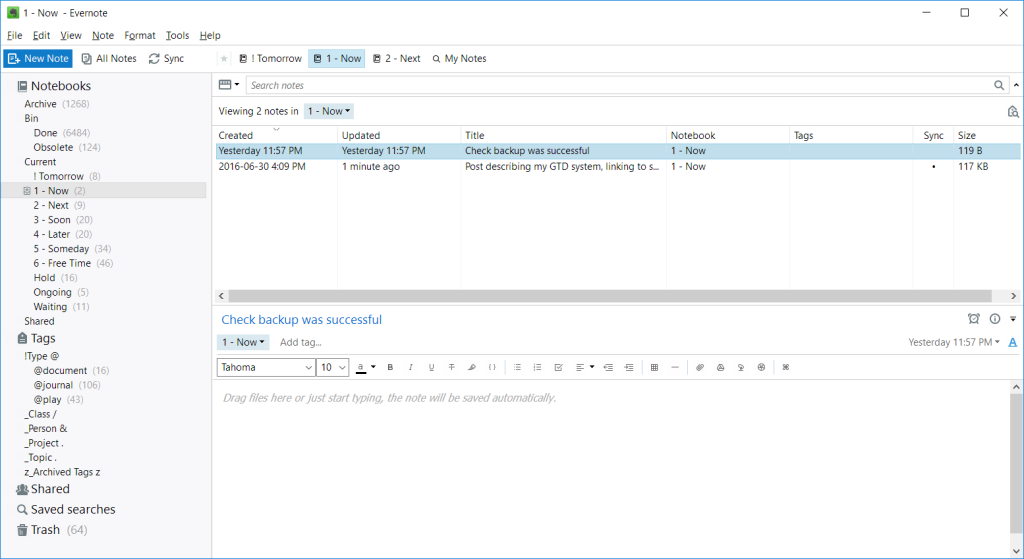Create a note with New Note button
1024x559 pixels.
point(39,59)
